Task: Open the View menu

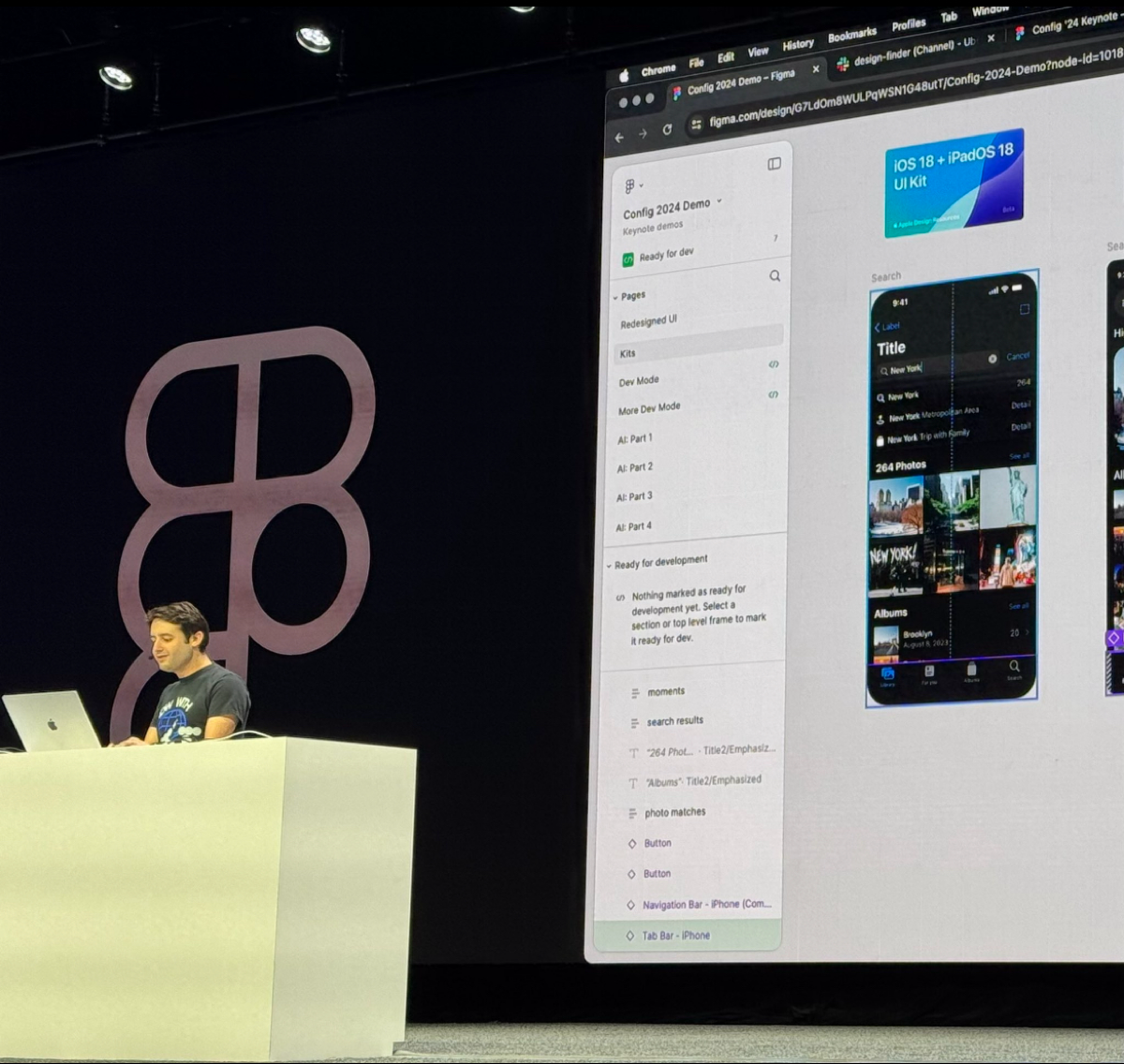Action: tap(758, 52)
